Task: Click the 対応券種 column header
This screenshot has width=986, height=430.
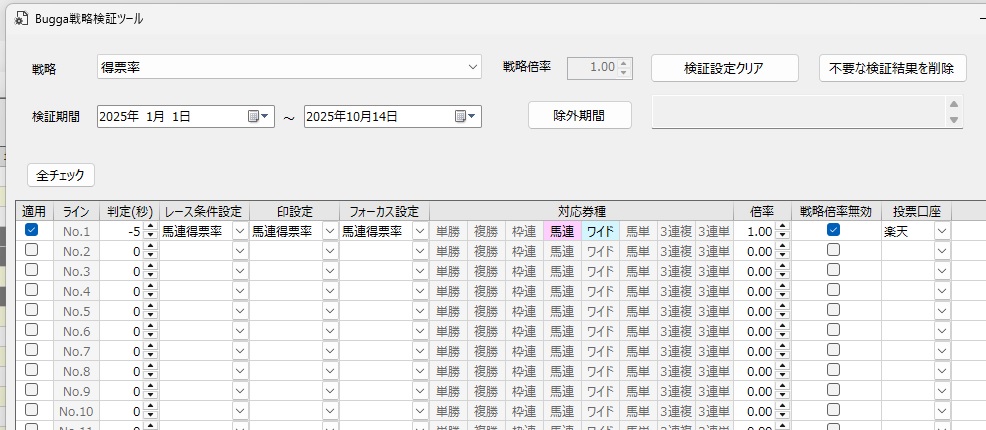Action: (583, 211)
